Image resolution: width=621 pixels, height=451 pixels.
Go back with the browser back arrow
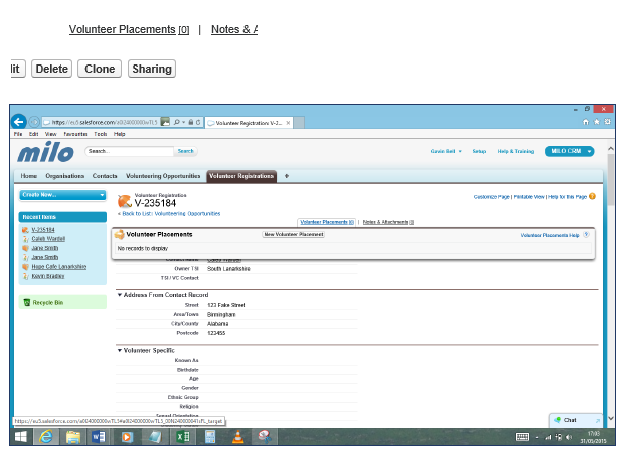[18, 122]
